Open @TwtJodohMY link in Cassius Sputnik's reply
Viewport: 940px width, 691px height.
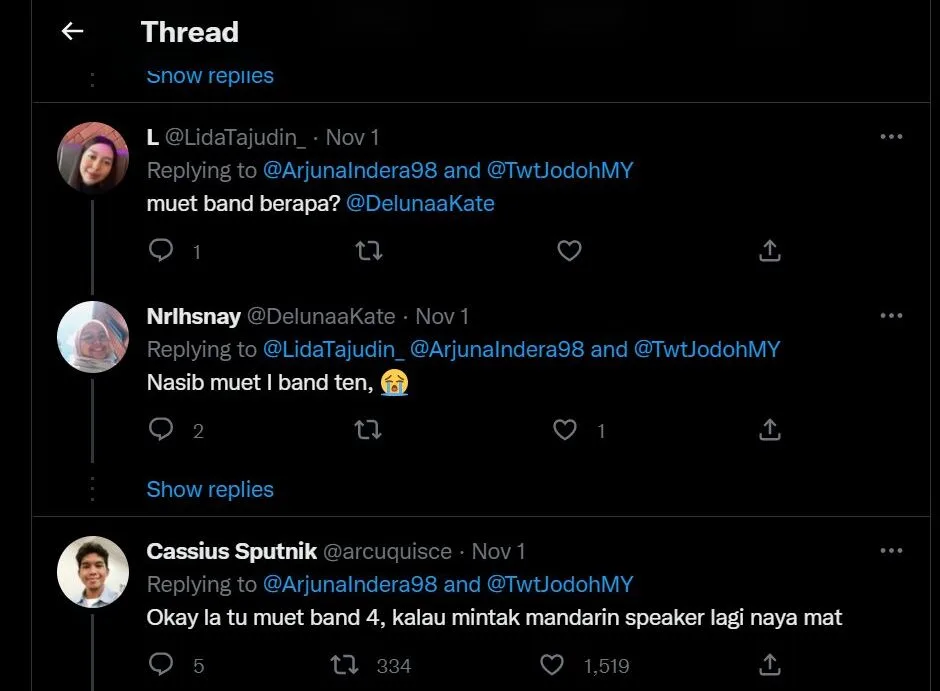coord(560,584)
